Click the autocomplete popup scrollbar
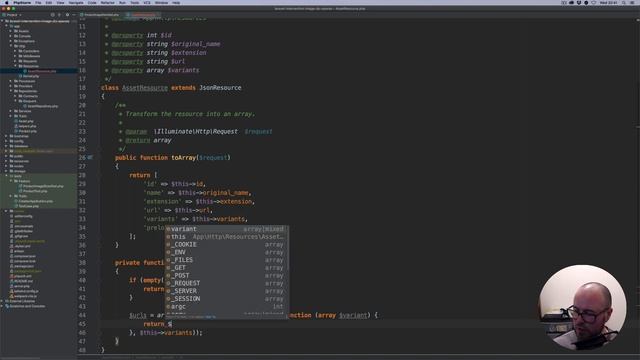The height and width of the screenshot is (360, 640). 288,248
